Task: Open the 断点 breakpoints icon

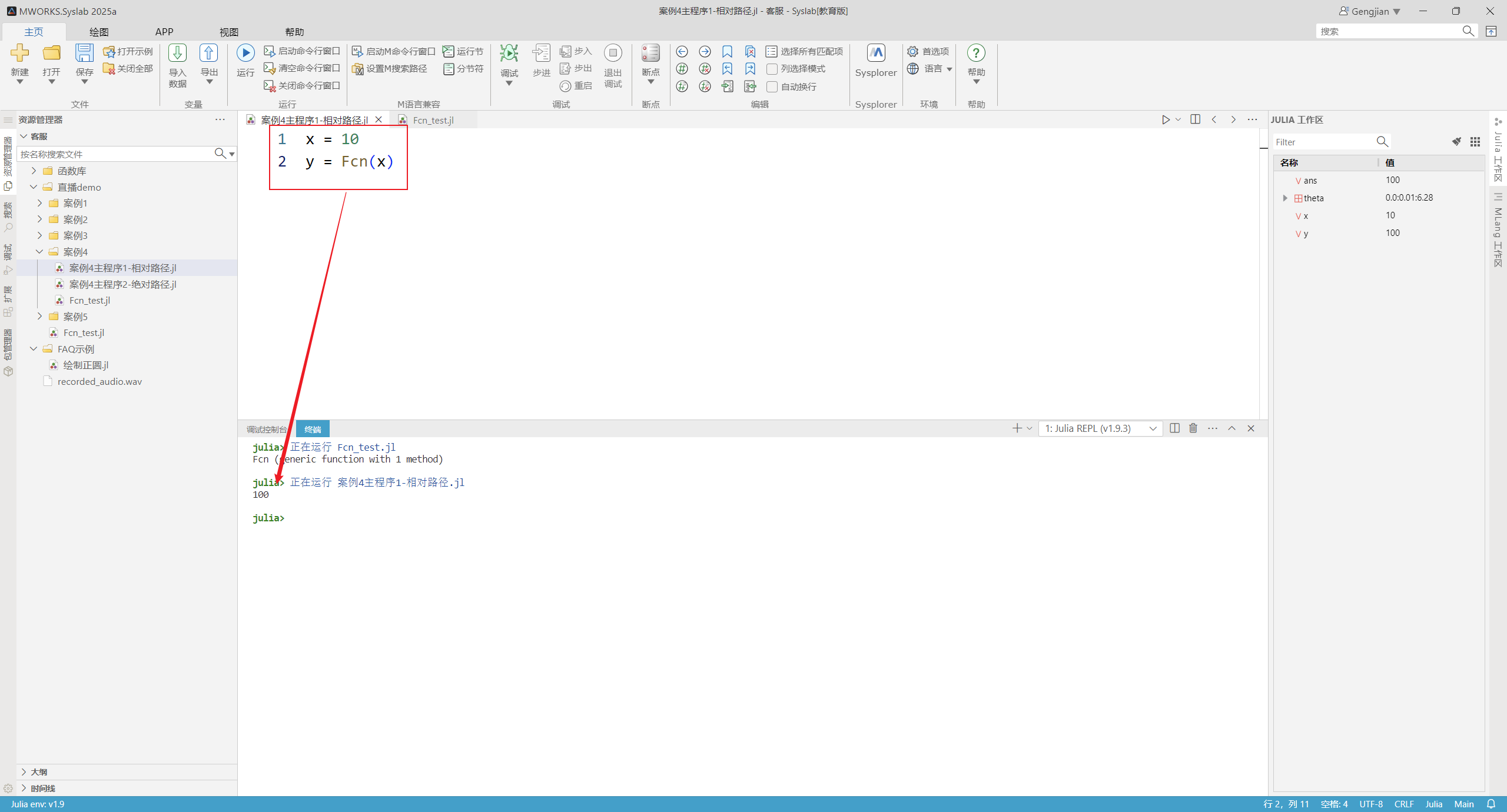Action: pyautogui.click(x=650, y=53)
